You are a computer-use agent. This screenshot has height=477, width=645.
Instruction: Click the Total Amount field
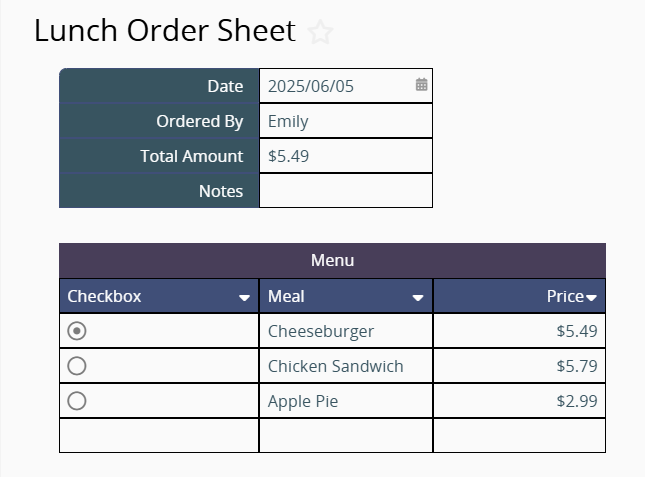pos(346,156)
